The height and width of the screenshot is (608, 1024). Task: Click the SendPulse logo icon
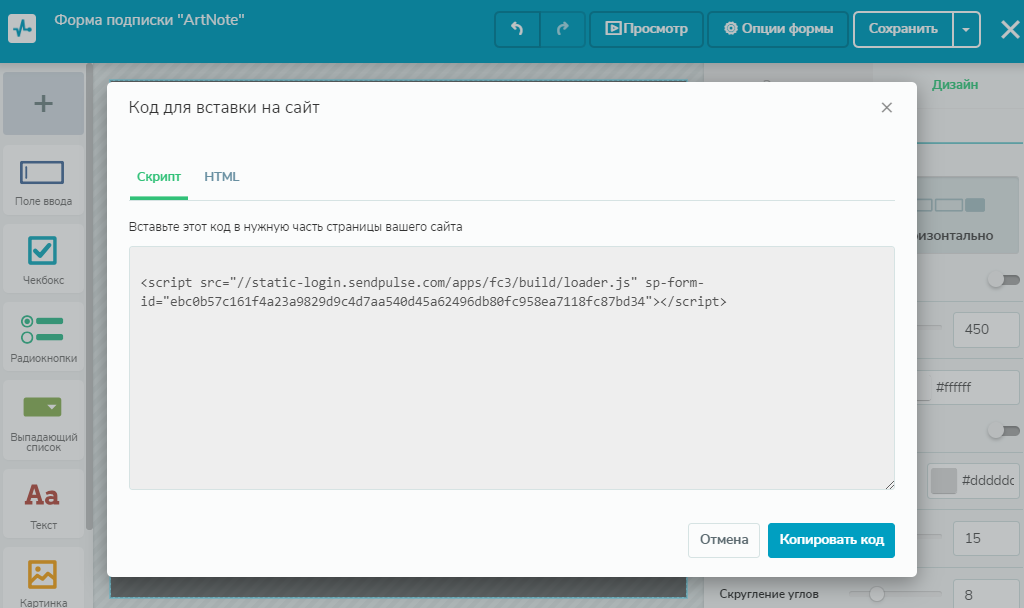click(22, 29)
